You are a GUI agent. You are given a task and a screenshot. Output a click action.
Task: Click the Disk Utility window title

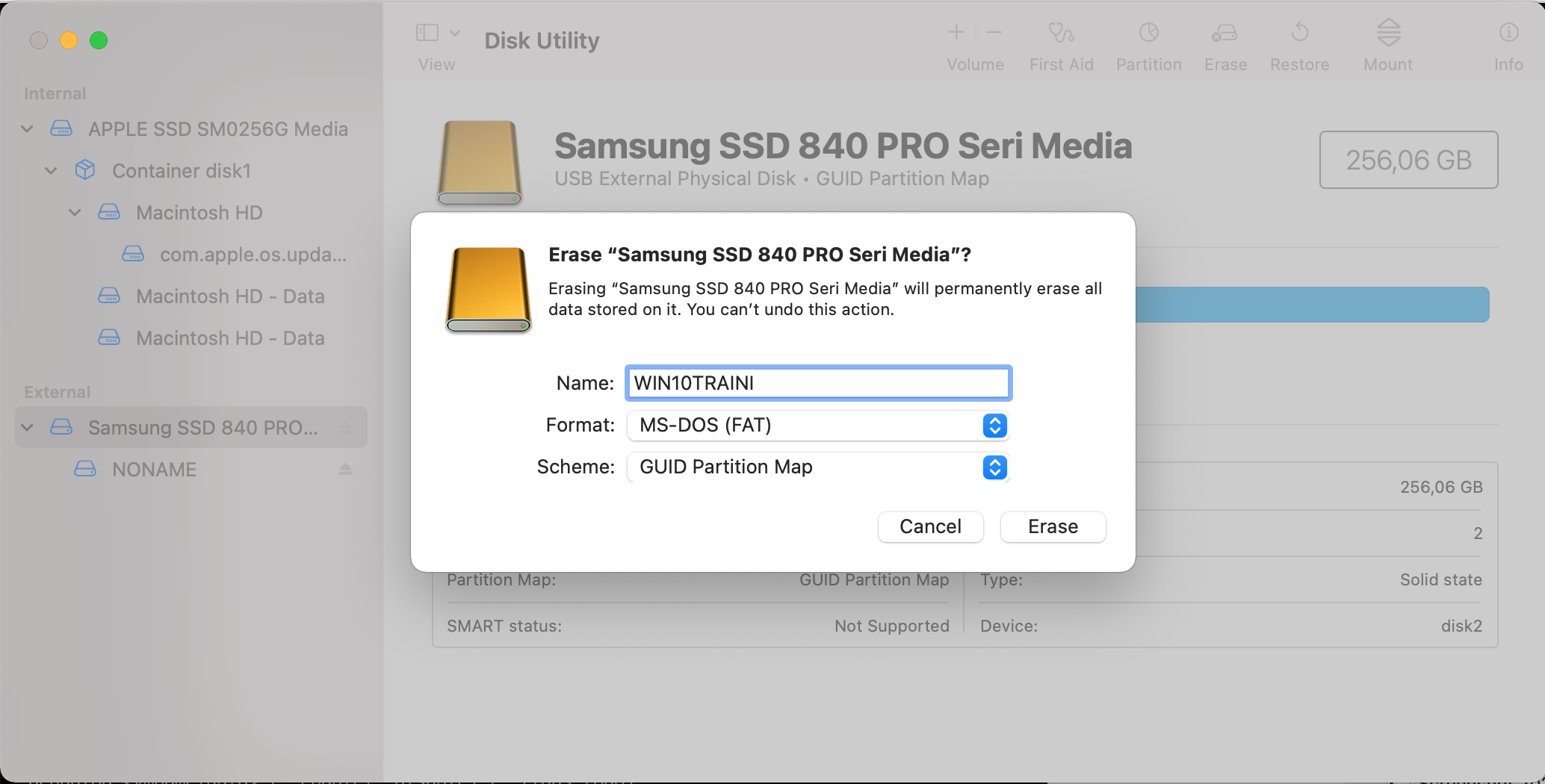pyautogui.click(x=542, y=40)
